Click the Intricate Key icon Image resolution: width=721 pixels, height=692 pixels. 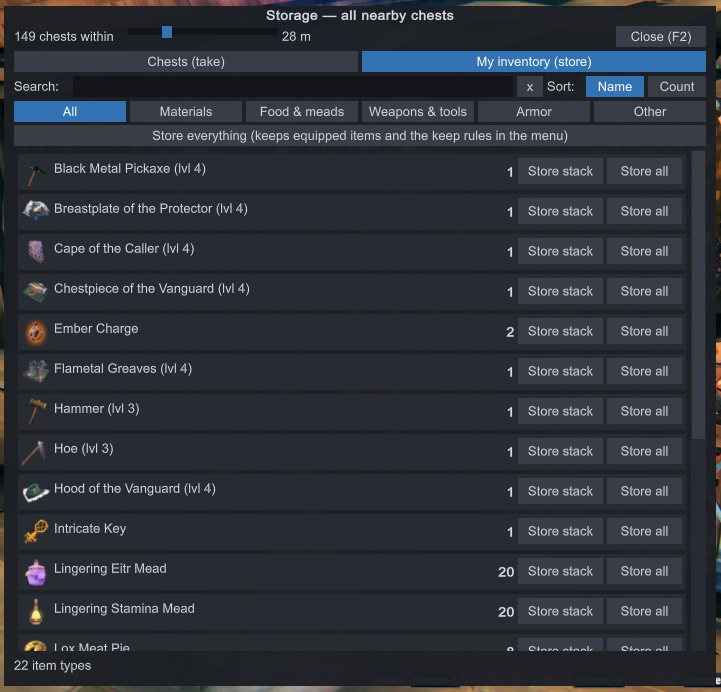pyautogui.click(x=36, y=532)
